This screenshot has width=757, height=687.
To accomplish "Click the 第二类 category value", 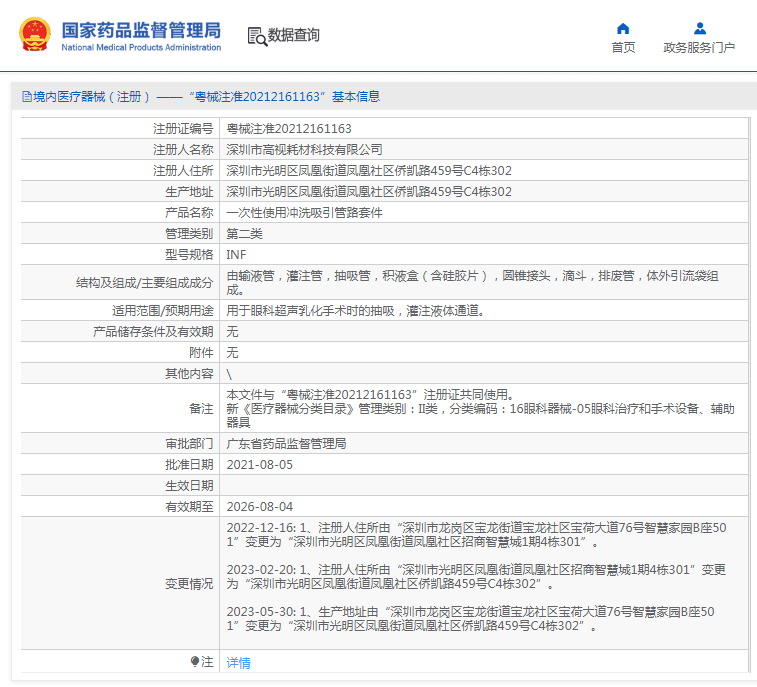I will pyautogui.click(x=244, y=234).
